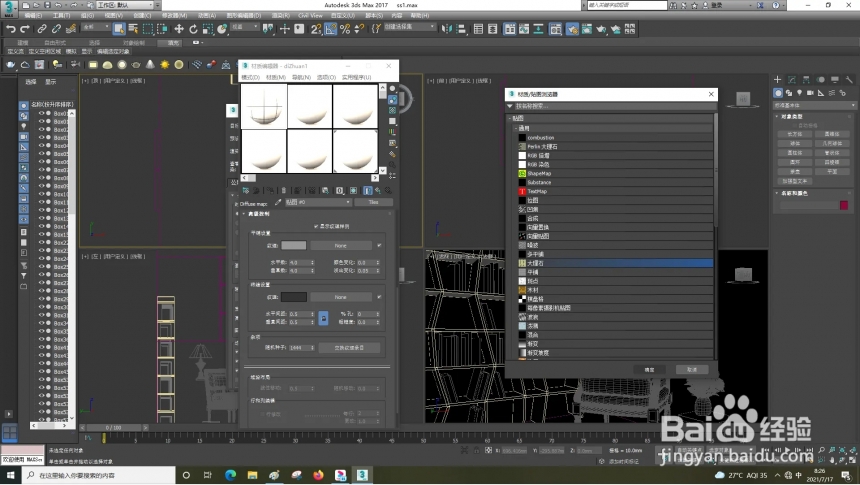Expand the search by name arrow in browser

510,106
